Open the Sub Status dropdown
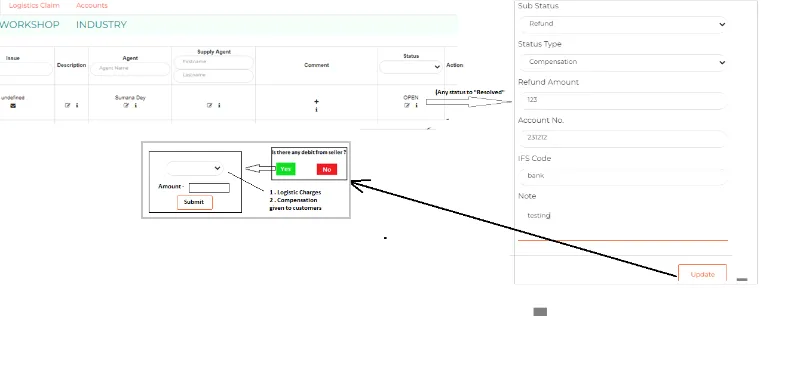Screen dimensions: 800x369 click(622, 24)
